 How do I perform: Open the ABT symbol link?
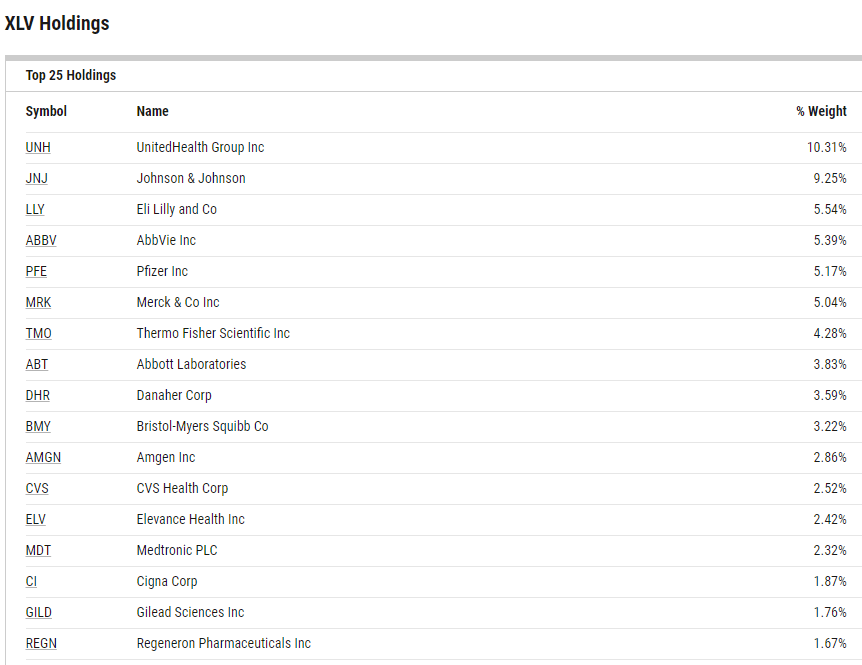point(37,365)
